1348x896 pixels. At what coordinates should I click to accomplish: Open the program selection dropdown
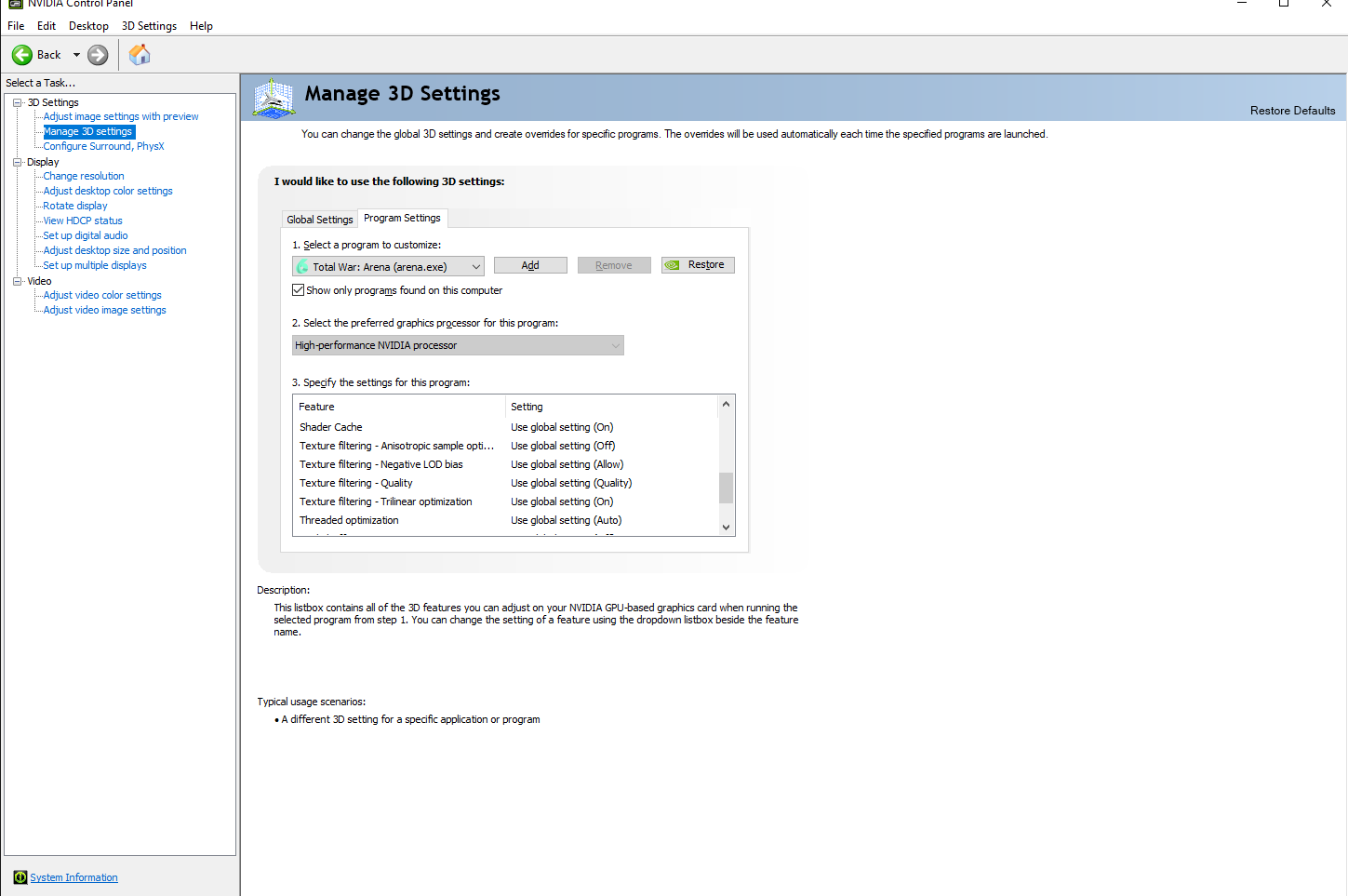point(475,267)
